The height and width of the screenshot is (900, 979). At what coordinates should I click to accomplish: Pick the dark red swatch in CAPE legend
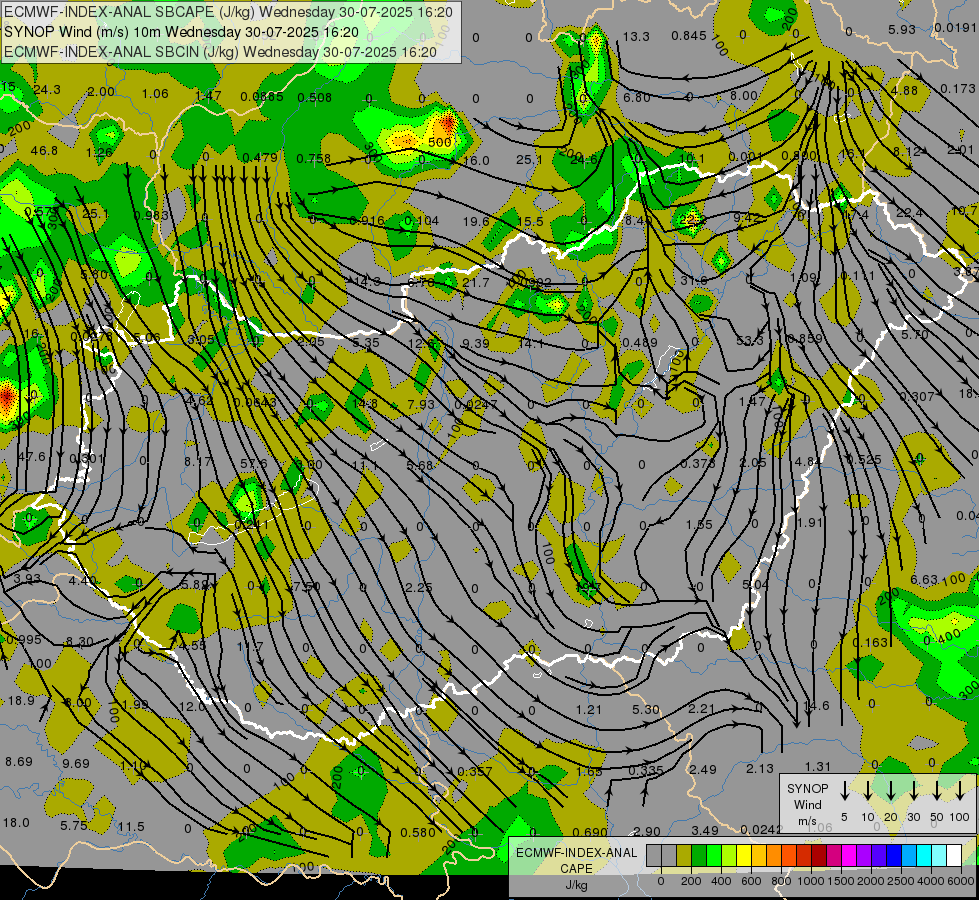(819, 855)
